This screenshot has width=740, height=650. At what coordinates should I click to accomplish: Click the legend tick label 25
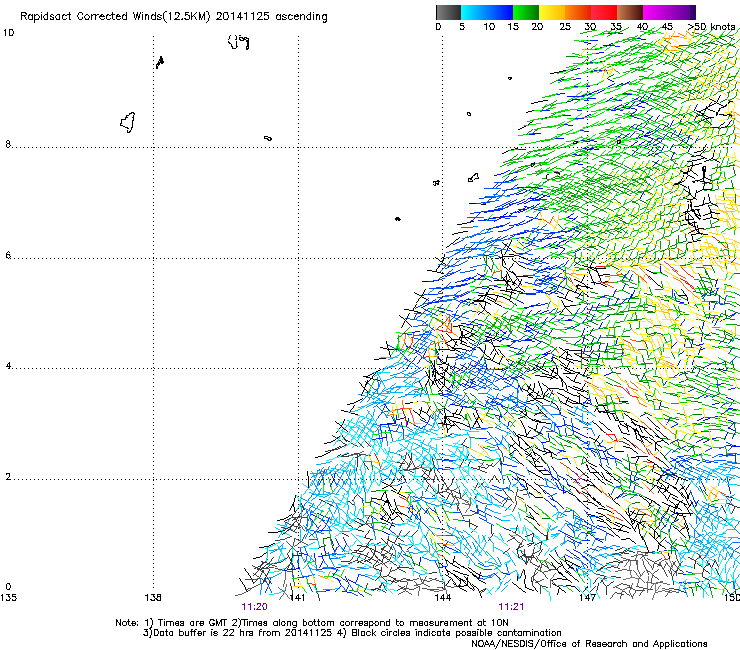(x=564, y=27)
